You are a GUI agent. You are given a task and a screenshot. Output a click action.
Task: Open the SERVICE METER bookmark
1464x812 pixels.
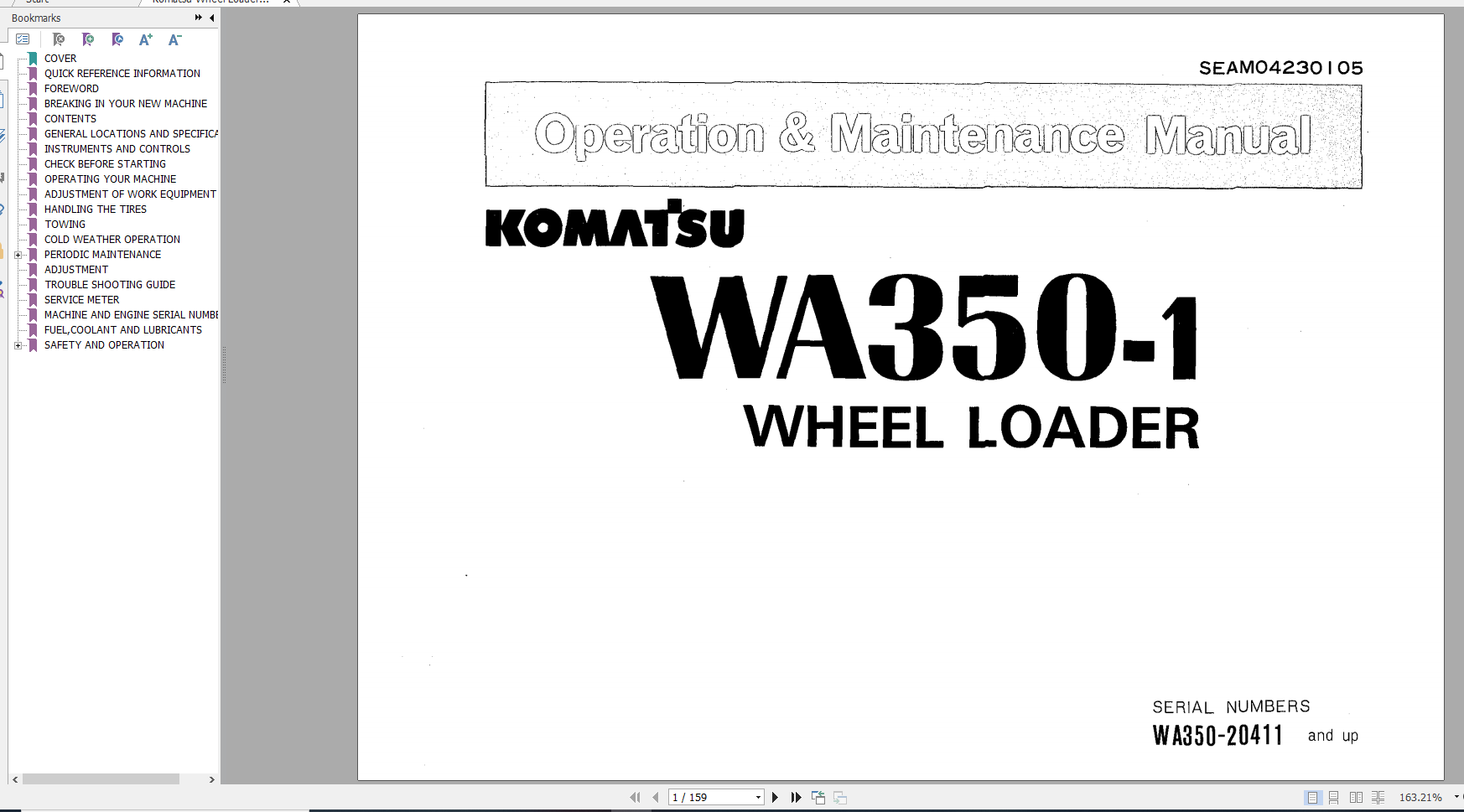point(81,300)
